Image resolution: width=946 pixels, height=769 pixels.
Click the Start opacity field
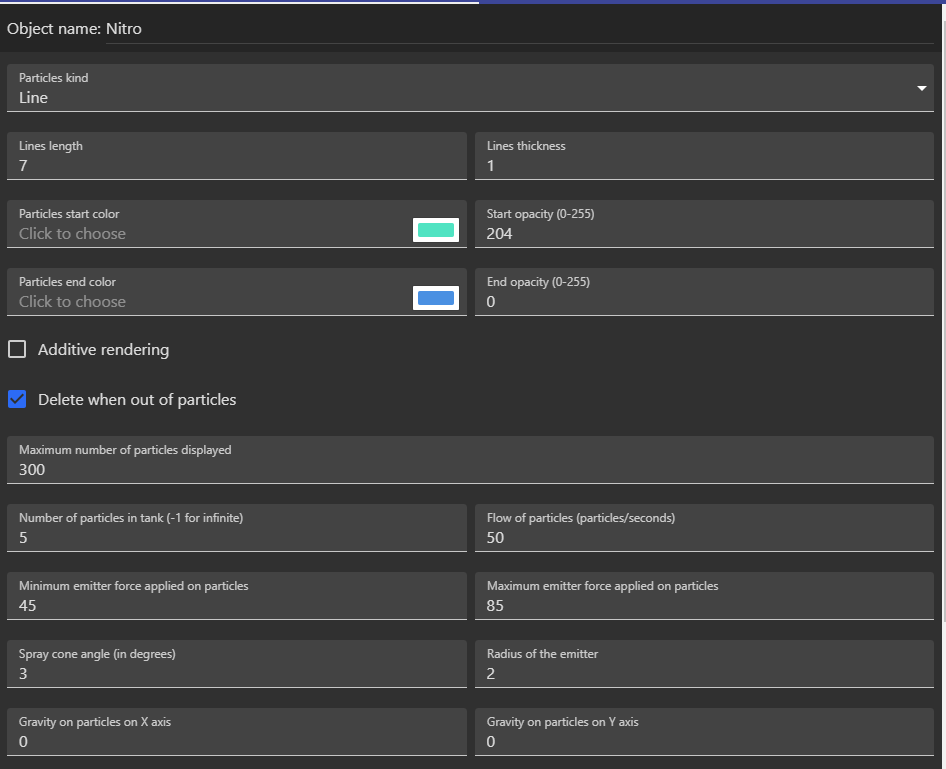[x=704, y=234]
